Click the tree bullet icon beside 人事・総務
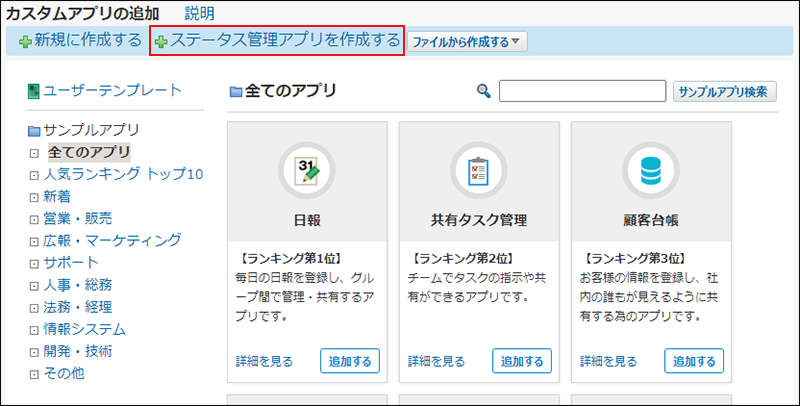 (34, 286)
